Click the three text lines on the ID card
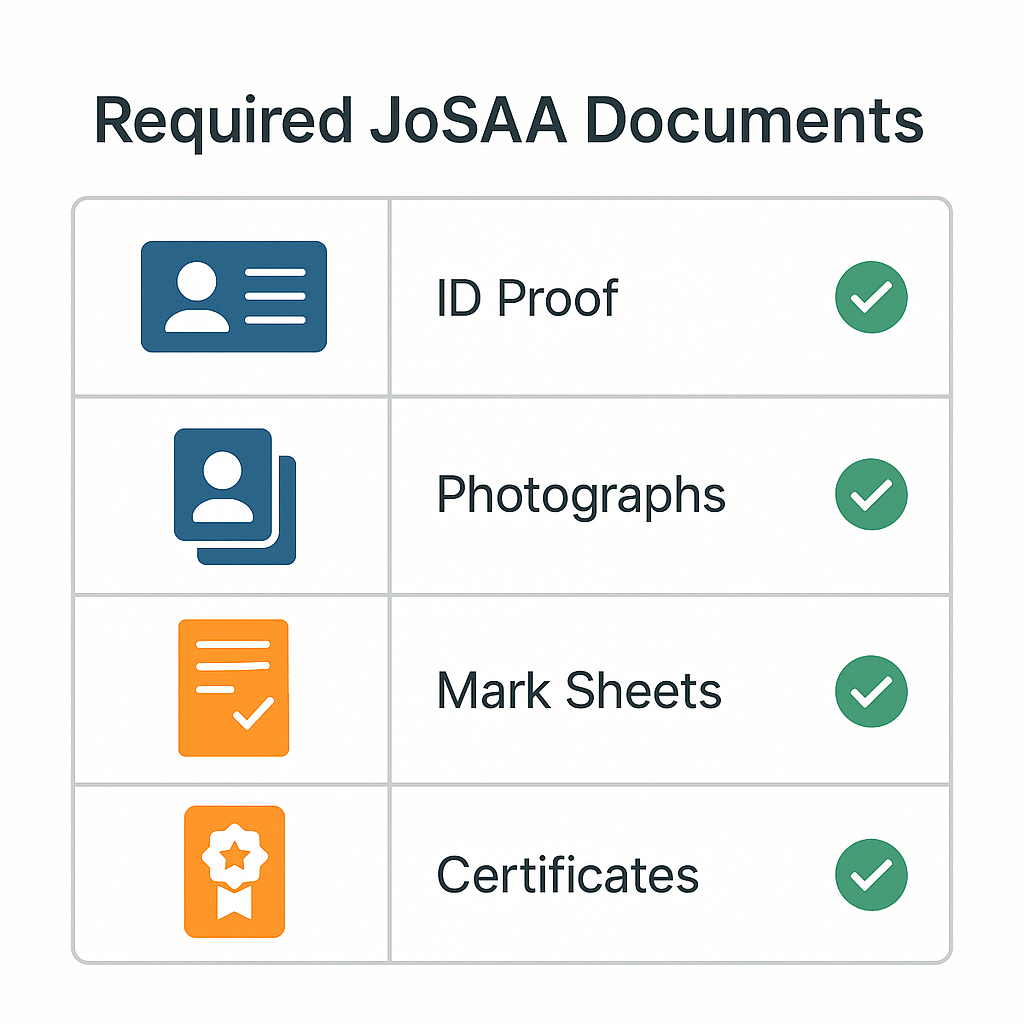The image size is (1024, 1024). pyautogui.click(x=275, y=296)
